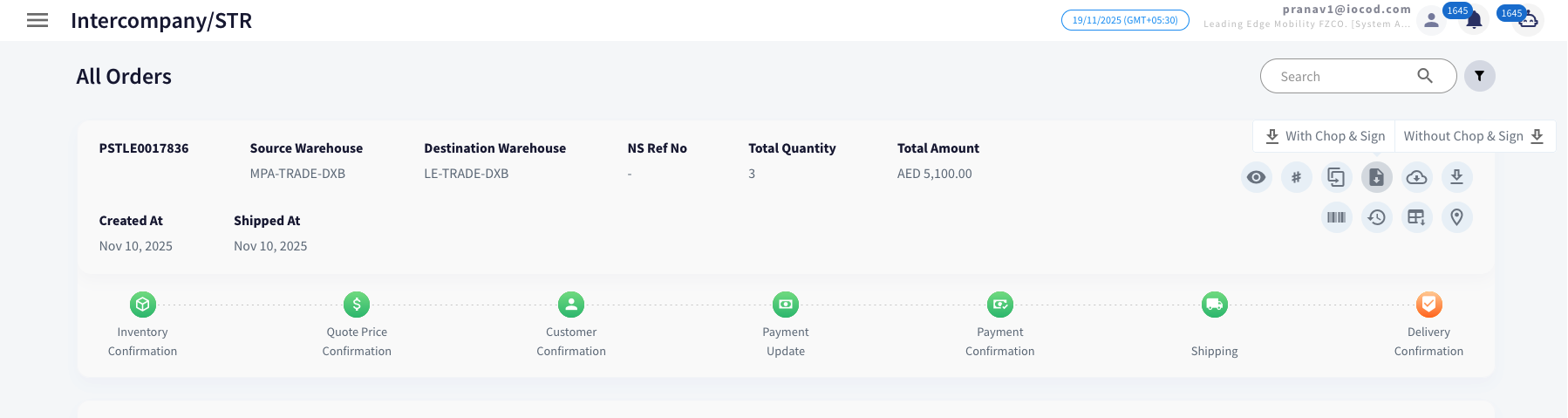Click the Delivery Confirmation stage icon

point(1428,305)
